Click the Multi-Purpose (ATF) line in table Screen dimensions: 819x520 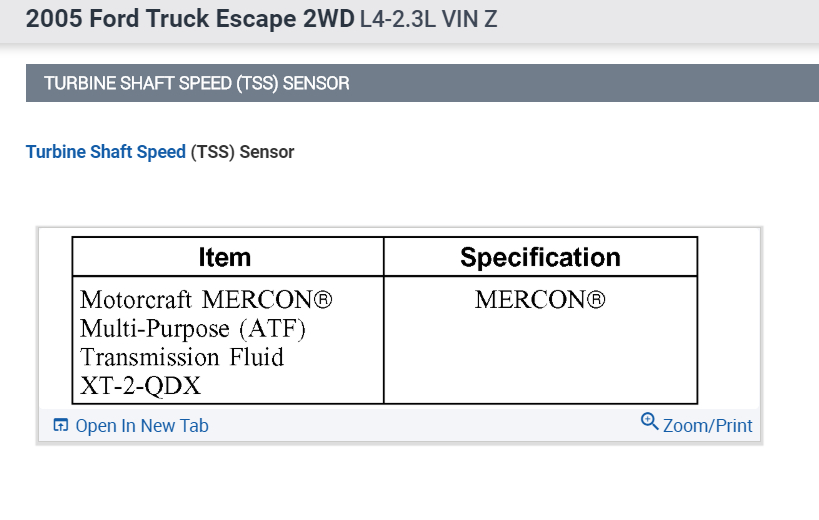[193, 329]
